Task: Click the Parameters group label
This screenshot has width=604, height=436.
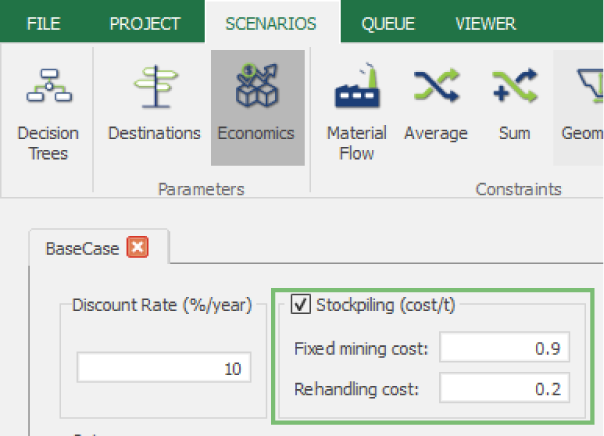Action: coord(201,189)
